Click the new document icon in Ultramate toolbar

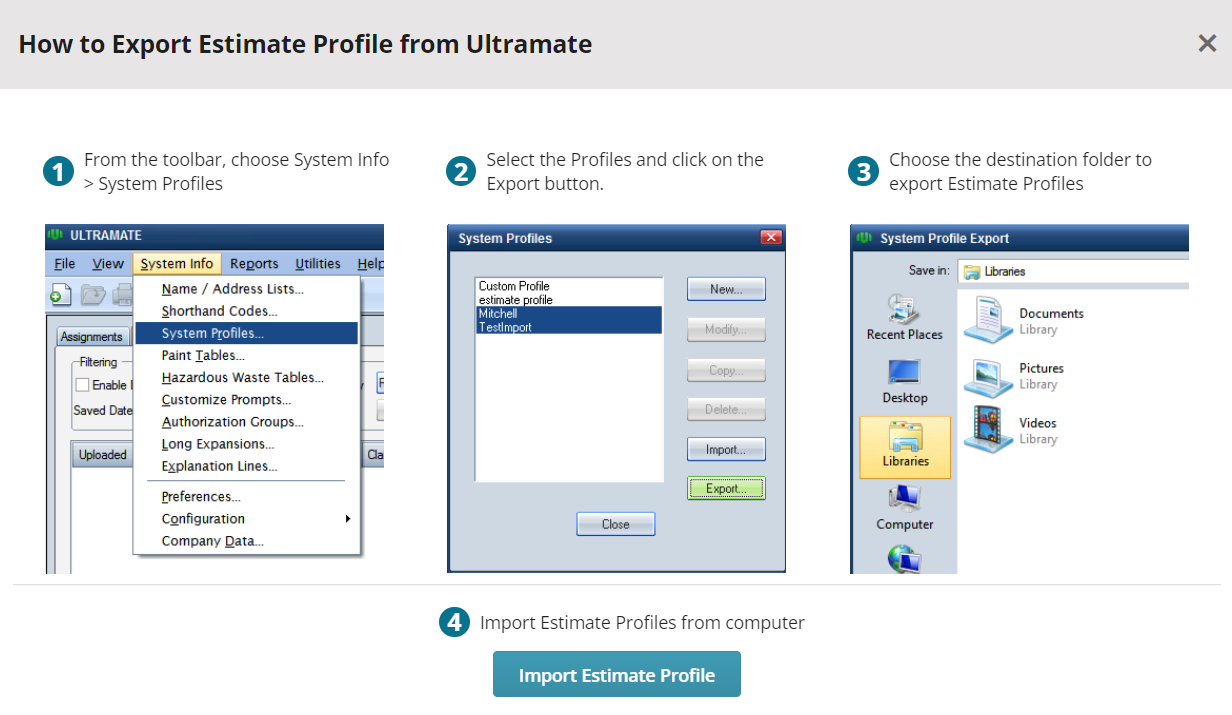pyautogui.click(x=61, y=294)
